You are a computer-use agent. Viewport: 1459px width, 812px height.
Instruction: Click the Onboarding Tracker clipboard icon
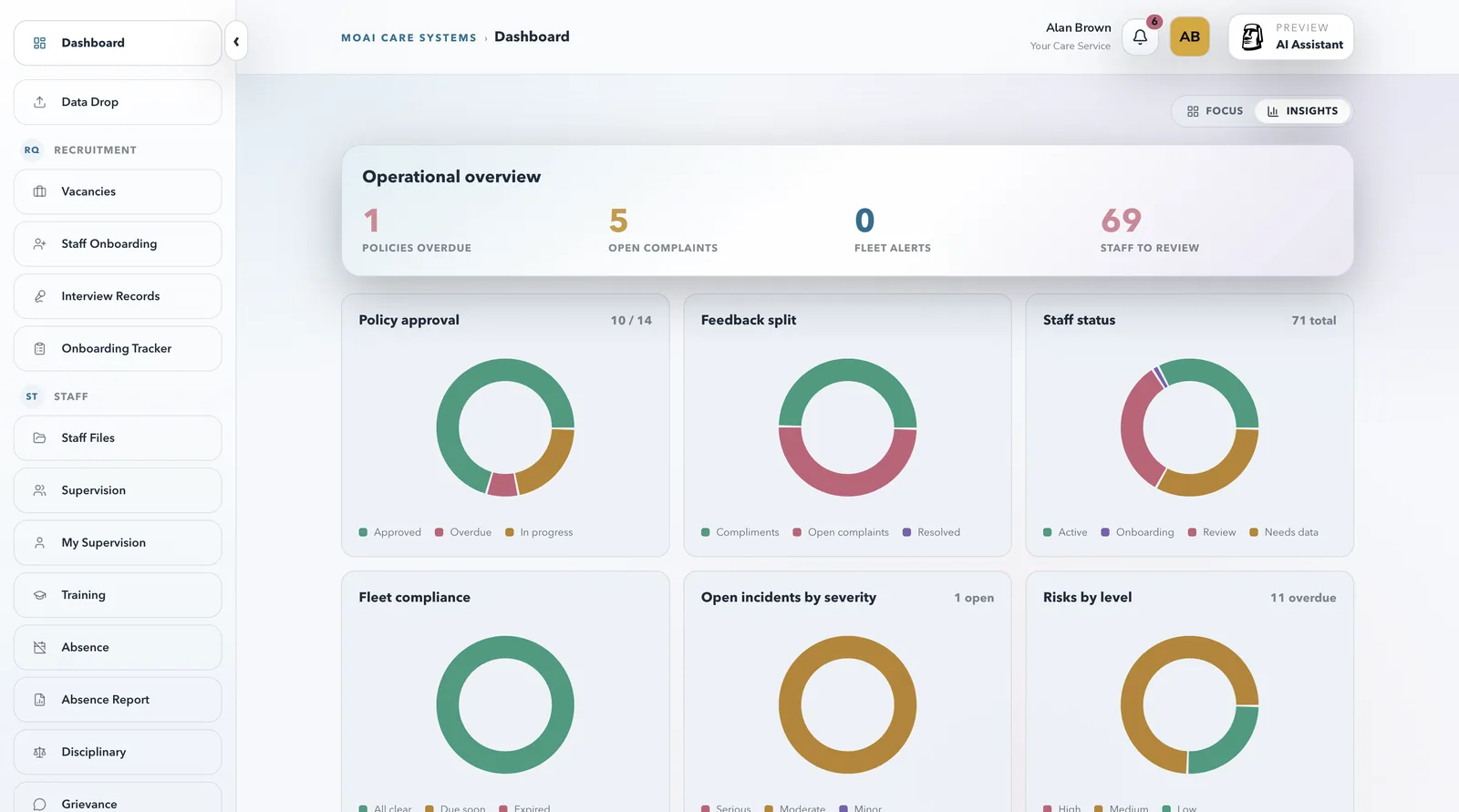[x=40, y=349]
